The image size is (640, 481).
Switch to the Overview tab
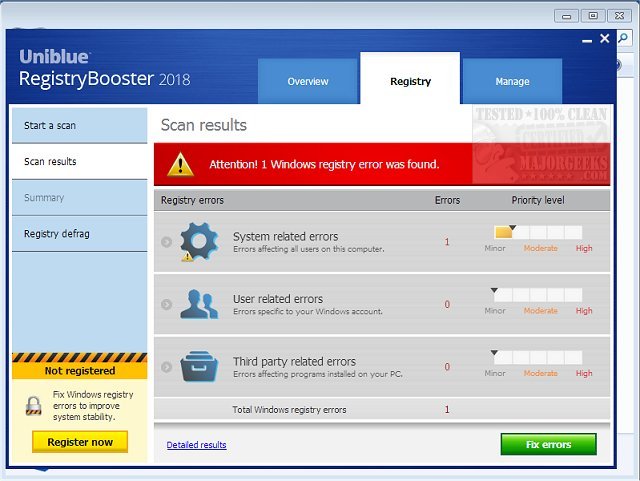click(308, 81)
